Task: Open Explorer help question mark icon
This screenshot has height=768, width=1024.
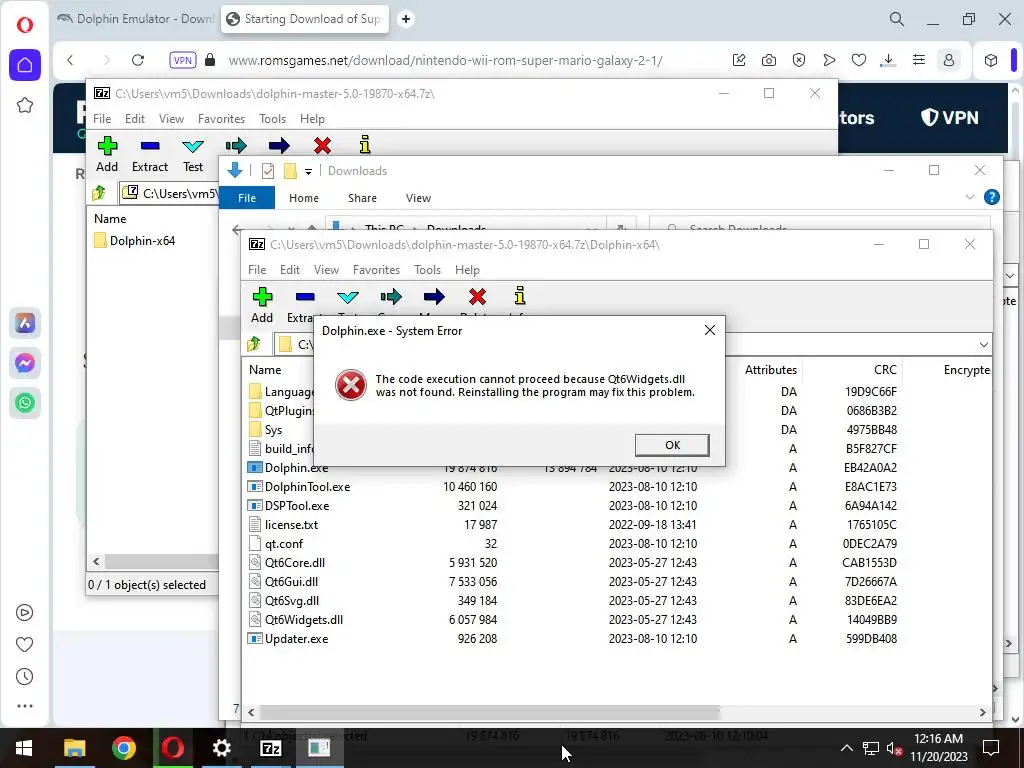Action: (991, 197)
